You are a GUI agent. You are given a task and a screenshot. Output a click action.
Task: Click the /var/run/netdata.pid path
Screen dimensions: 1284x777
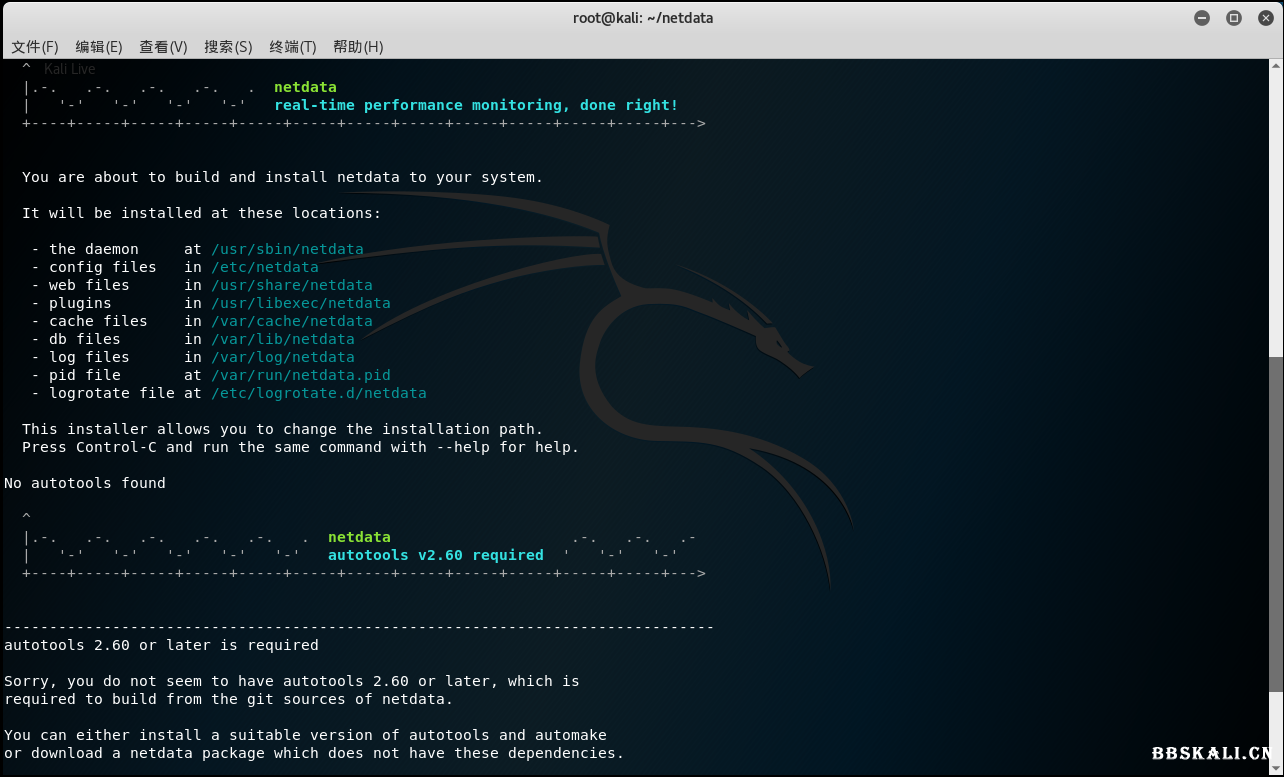(x=301, y=375)
